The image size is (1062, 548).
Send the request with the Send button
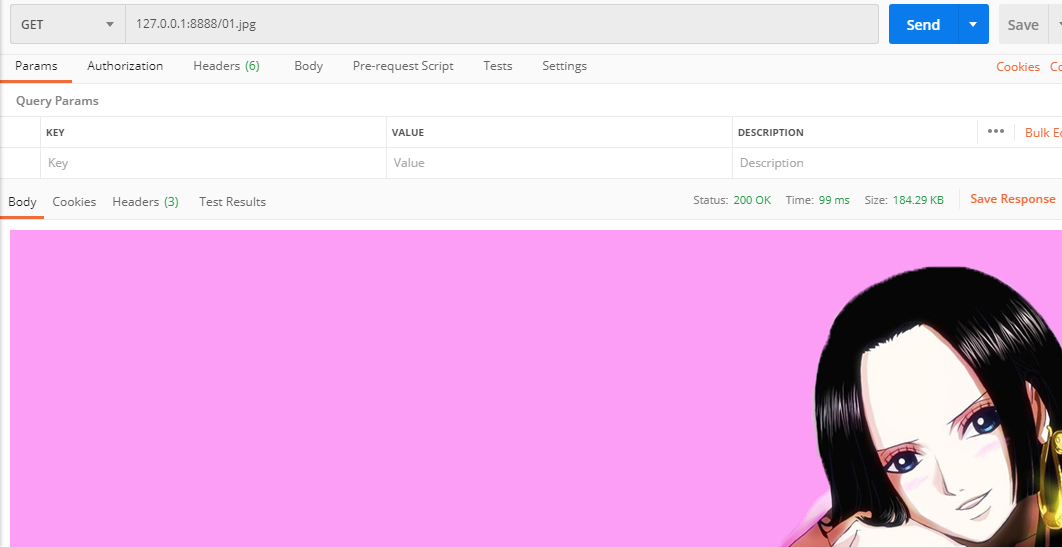click(x=923, y=24)
